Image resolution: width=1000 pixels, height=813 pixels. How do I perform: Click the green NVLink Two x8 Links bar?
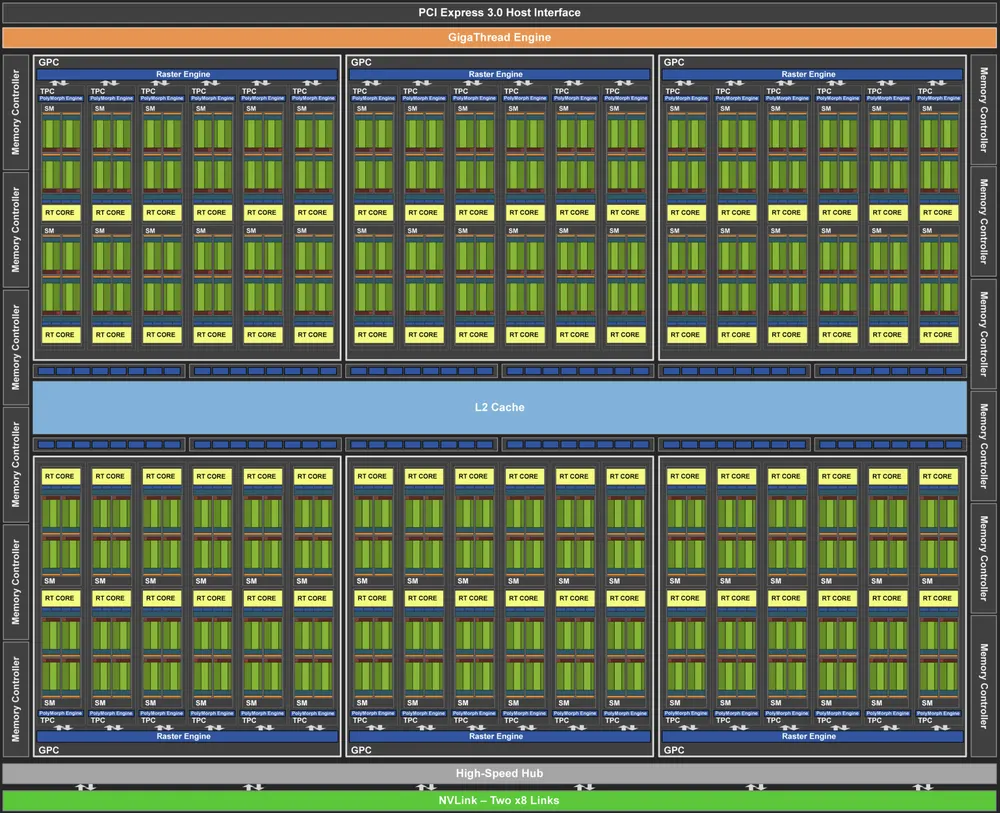click(499, 801)
